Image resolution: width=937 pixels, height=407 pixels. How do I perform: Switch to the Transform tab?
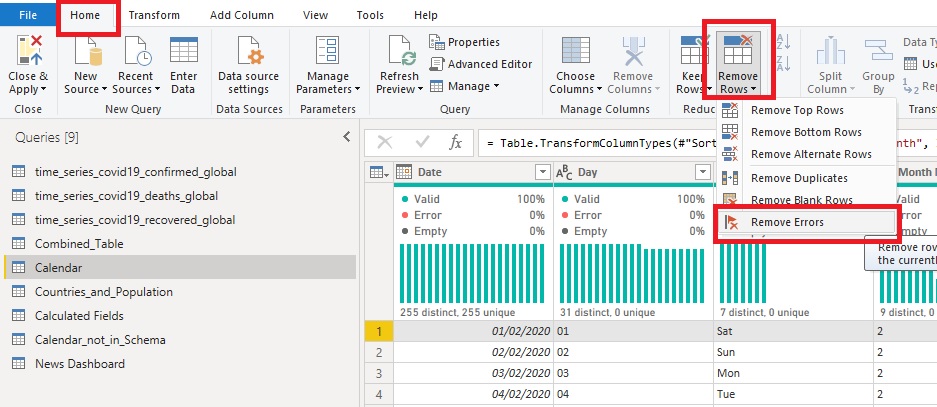pos(154,15)
